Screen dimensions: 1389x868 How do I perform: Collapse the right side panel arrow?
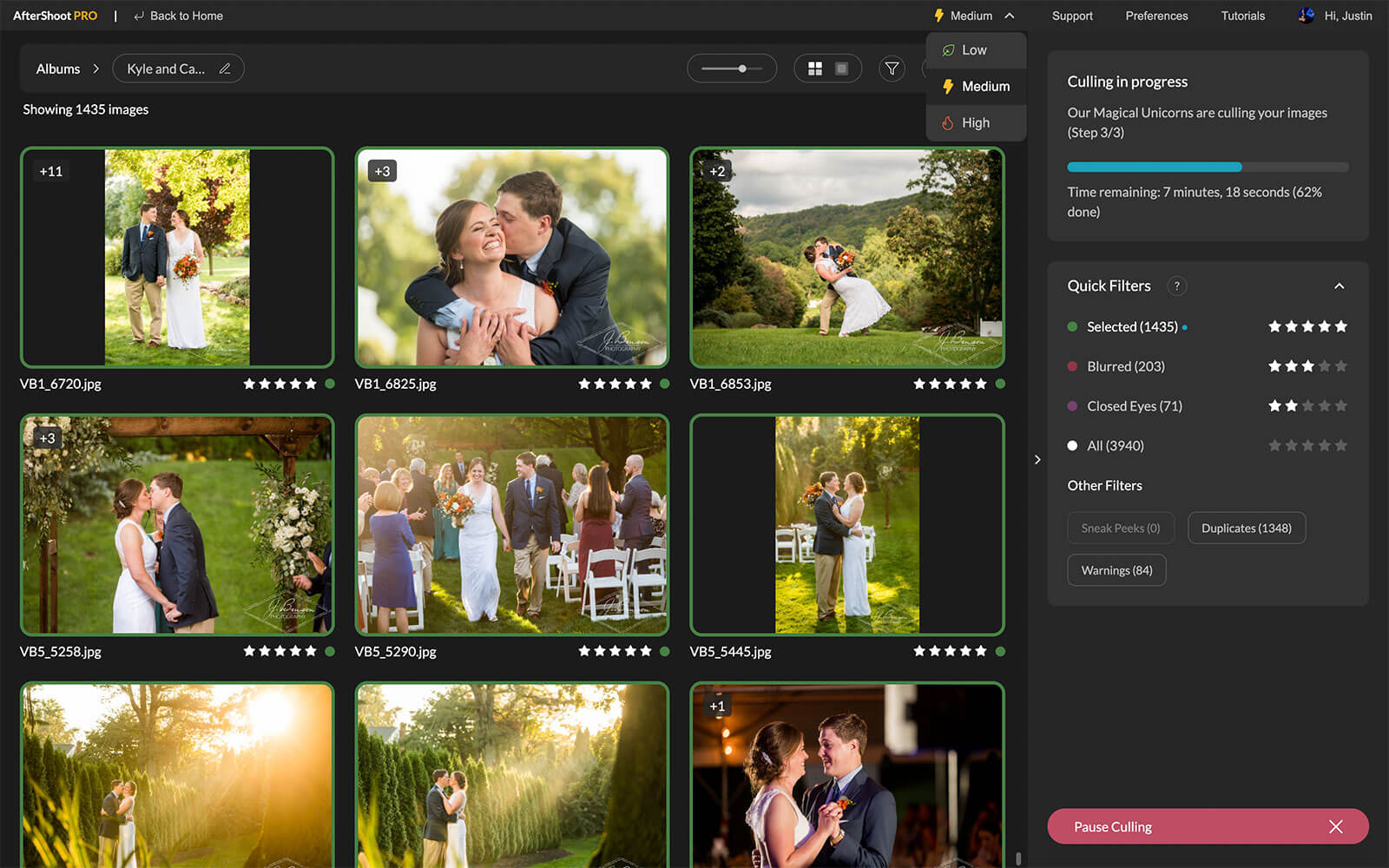click(x=1037, y=460)
